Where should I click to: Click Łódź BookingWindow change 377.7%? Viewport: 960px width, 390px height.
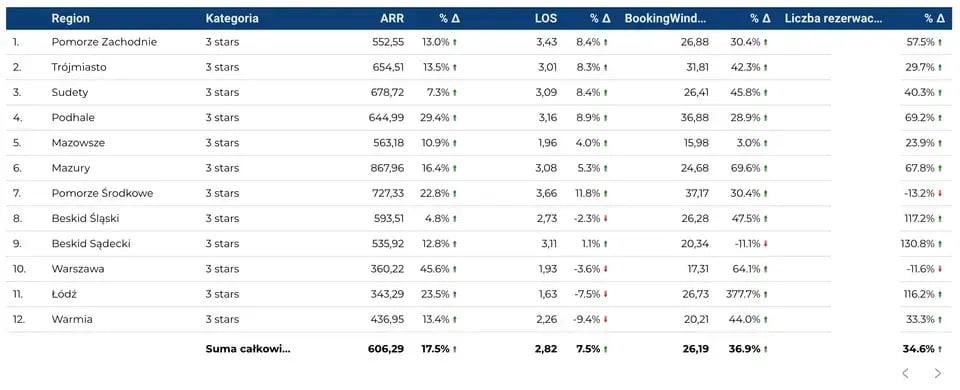click(x=743, y=294)
